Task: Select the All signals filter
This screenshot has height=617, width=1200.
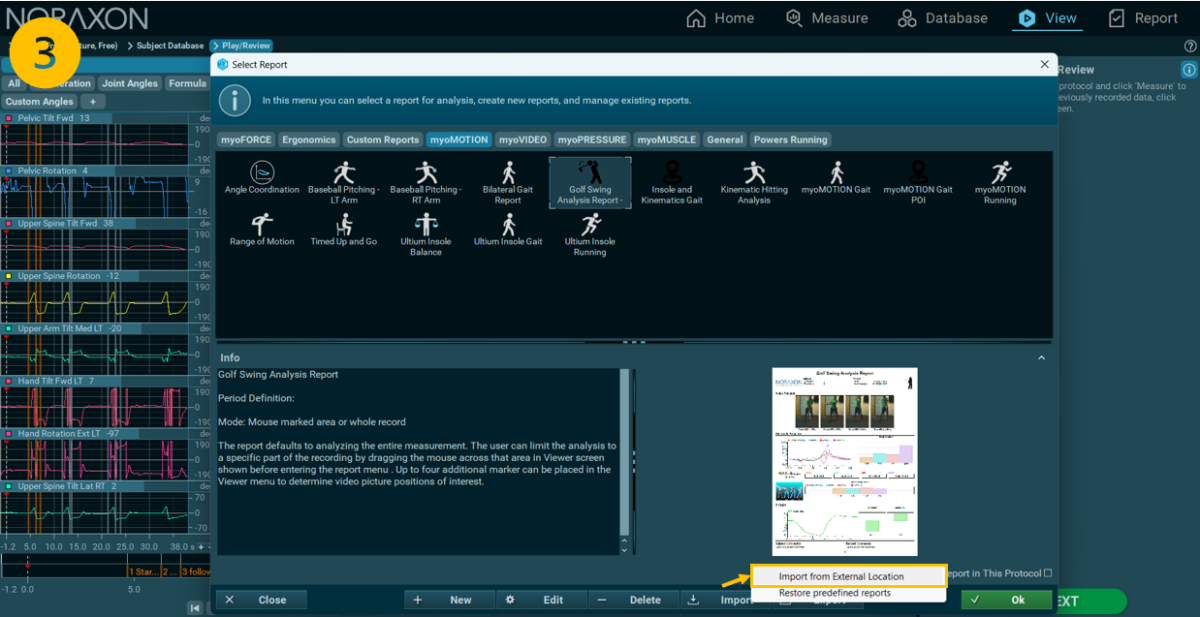Action: (14, 84)
